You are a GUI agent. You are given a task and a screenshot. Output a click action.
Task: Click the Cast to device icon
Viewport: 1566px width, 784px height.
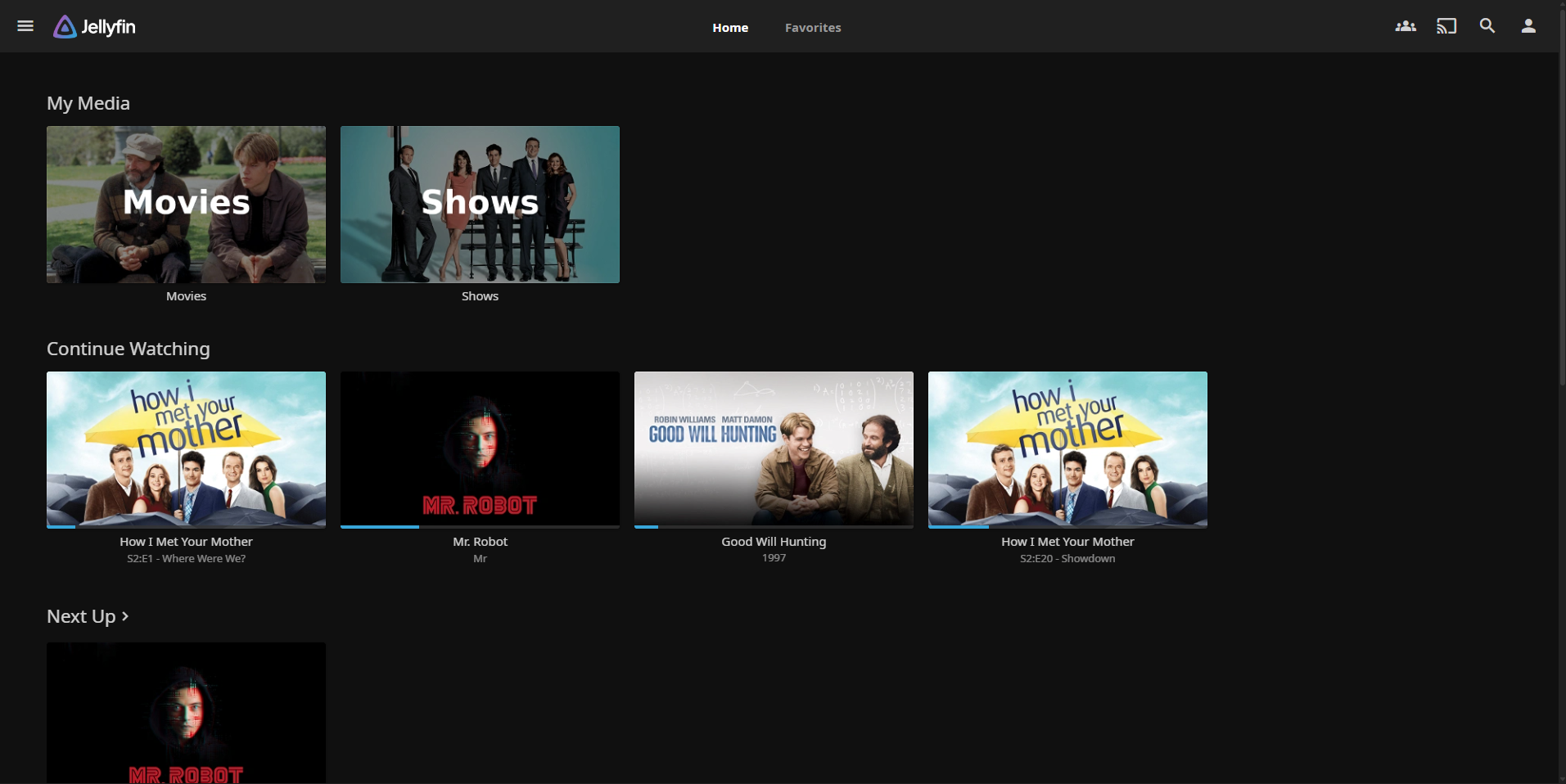point(1446,26)
